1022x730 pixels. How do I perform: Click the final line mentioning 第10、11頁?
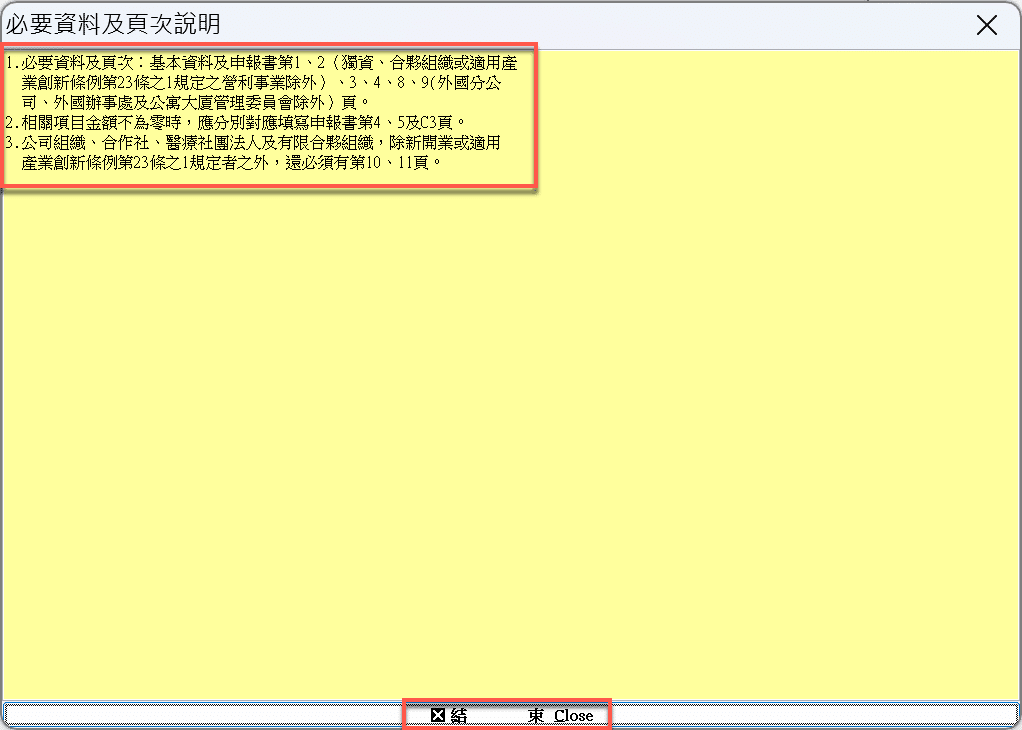[231, 162]
